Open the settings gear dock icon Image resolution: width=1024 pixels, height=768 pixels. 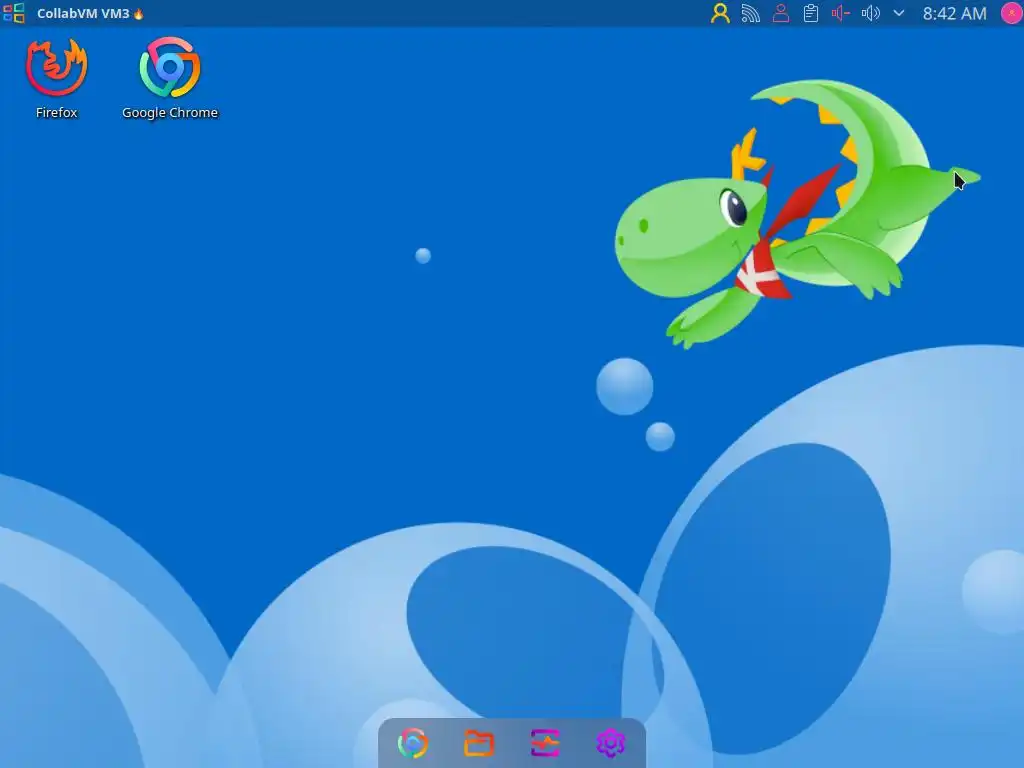[611, 743]
